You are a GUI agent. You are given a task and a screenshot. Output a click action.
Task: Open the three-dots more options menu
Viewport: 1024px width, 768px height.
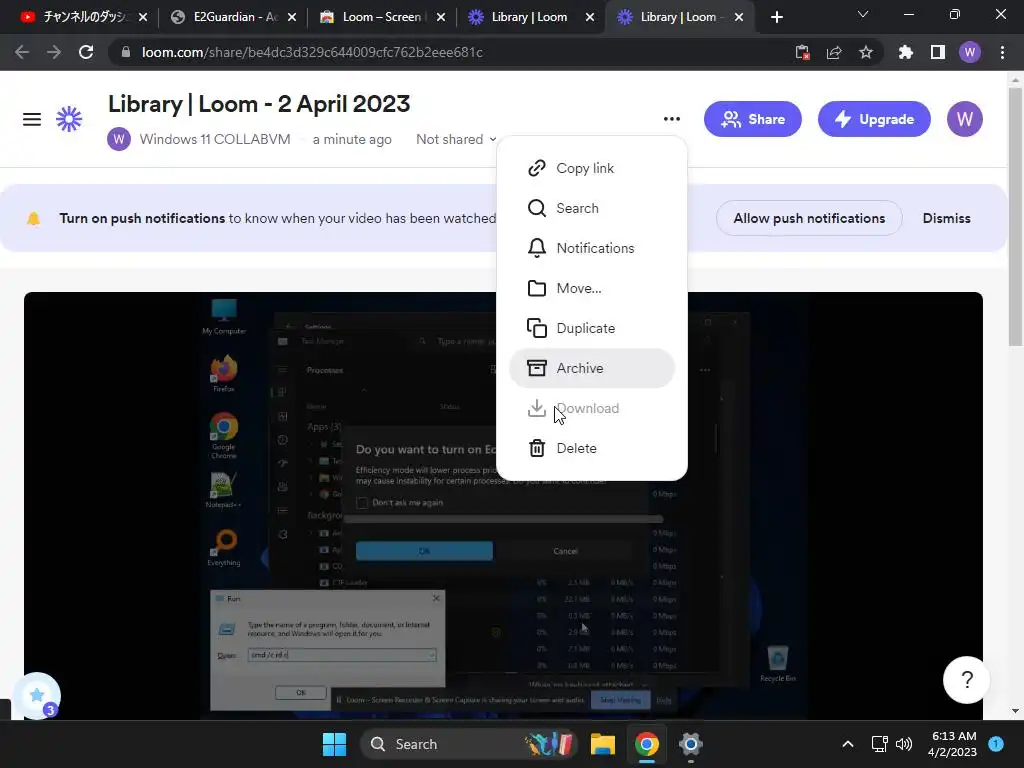coord(671,119)
